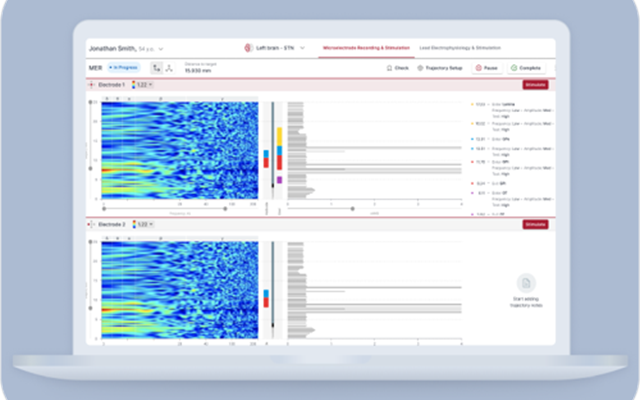Click the Electrode 1 RMS range slider handle
The width and height of the screenshot is (640, 400).
click(352, 209)
